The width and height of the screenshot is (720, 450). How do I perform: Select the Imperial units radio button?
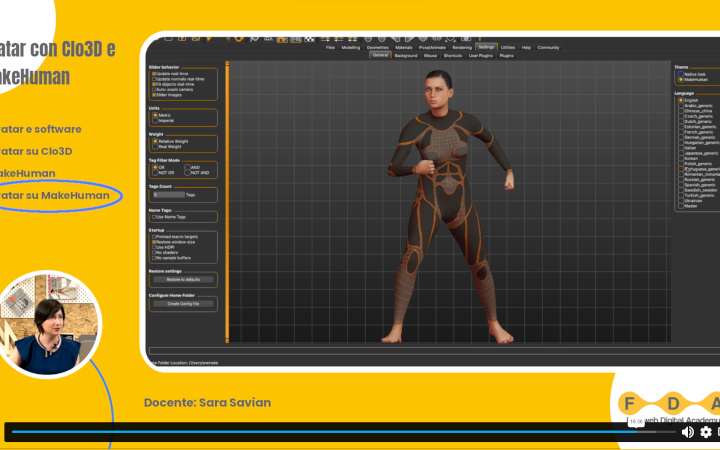[154, 121]
